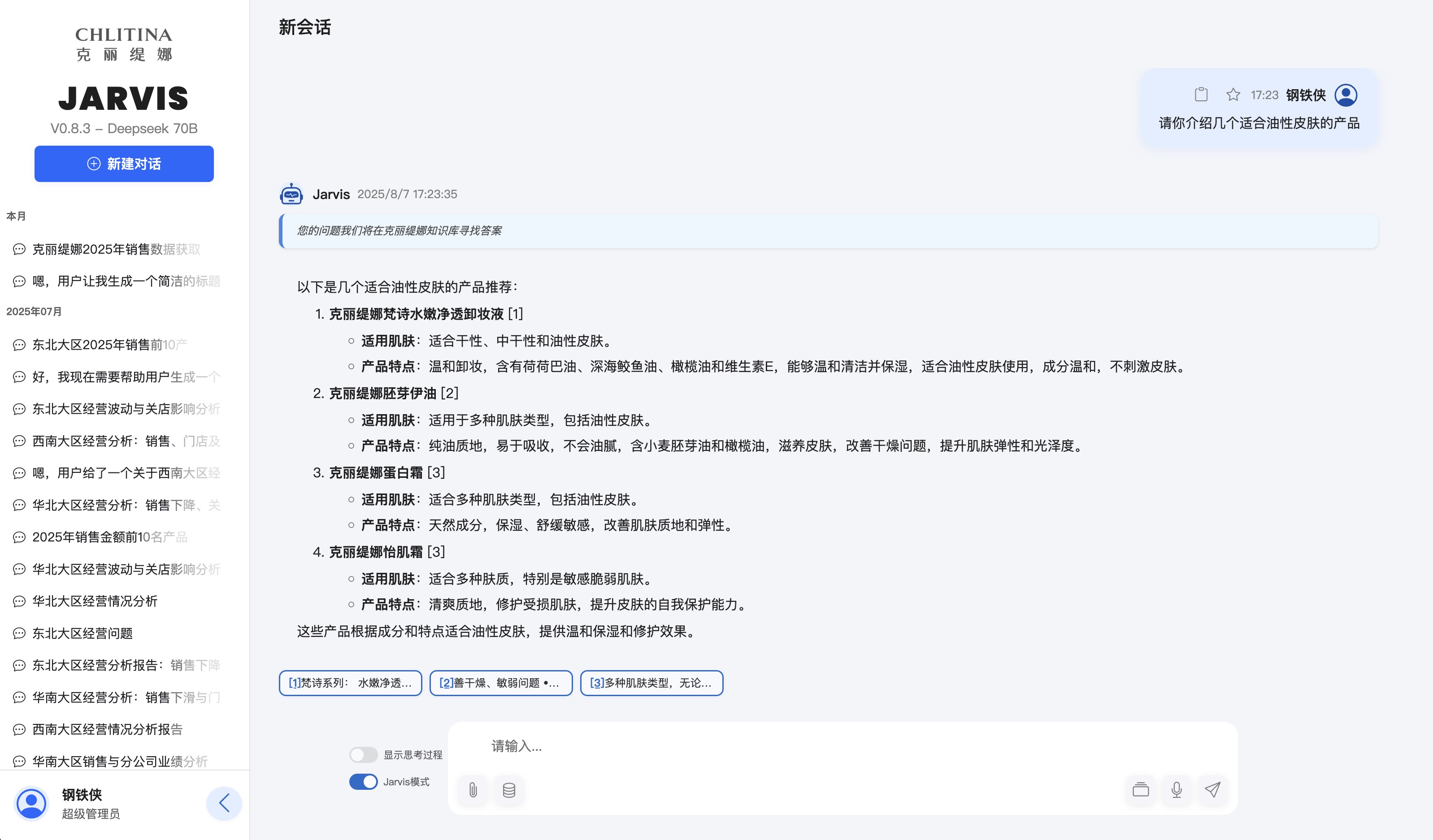The image size is (1433, 840).
Task: Click version text V0.8.3 – Deepseek 70B
Action: (124, 129)
